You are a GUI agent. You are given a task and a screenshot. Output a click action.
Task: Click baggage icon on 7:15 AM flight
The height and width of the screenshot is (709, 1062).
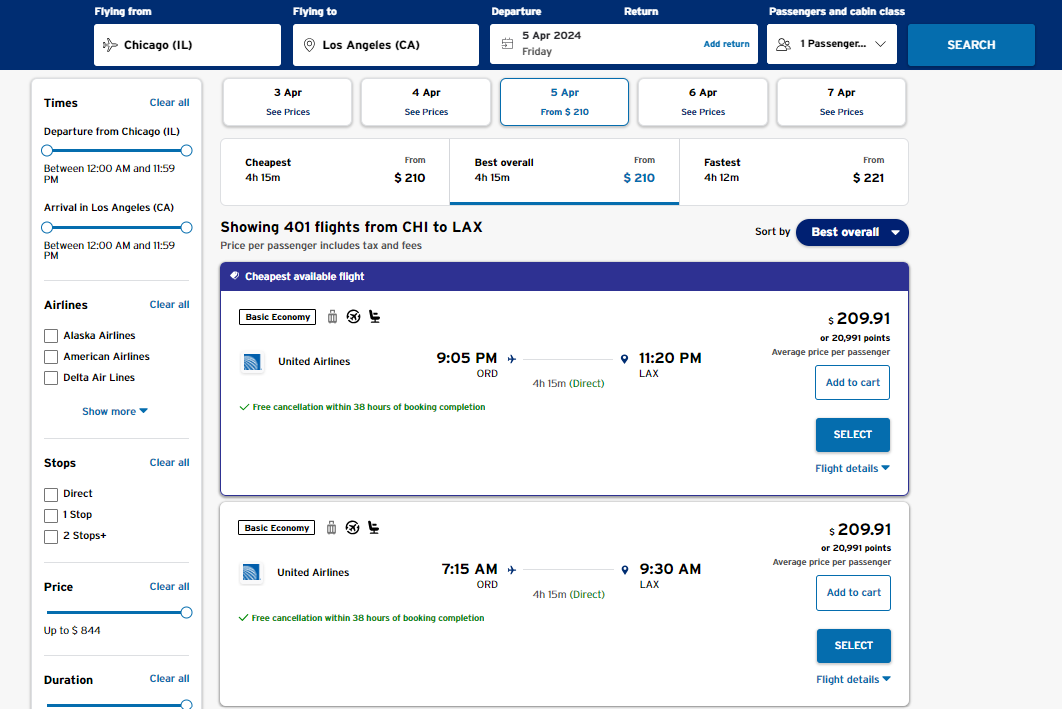(x=331, y=528)
